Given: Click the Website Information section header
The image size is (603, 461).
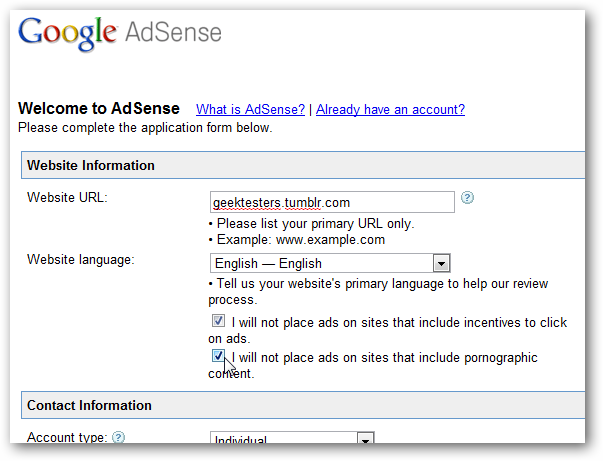Looking at the screenshot, I should (303, 165).
